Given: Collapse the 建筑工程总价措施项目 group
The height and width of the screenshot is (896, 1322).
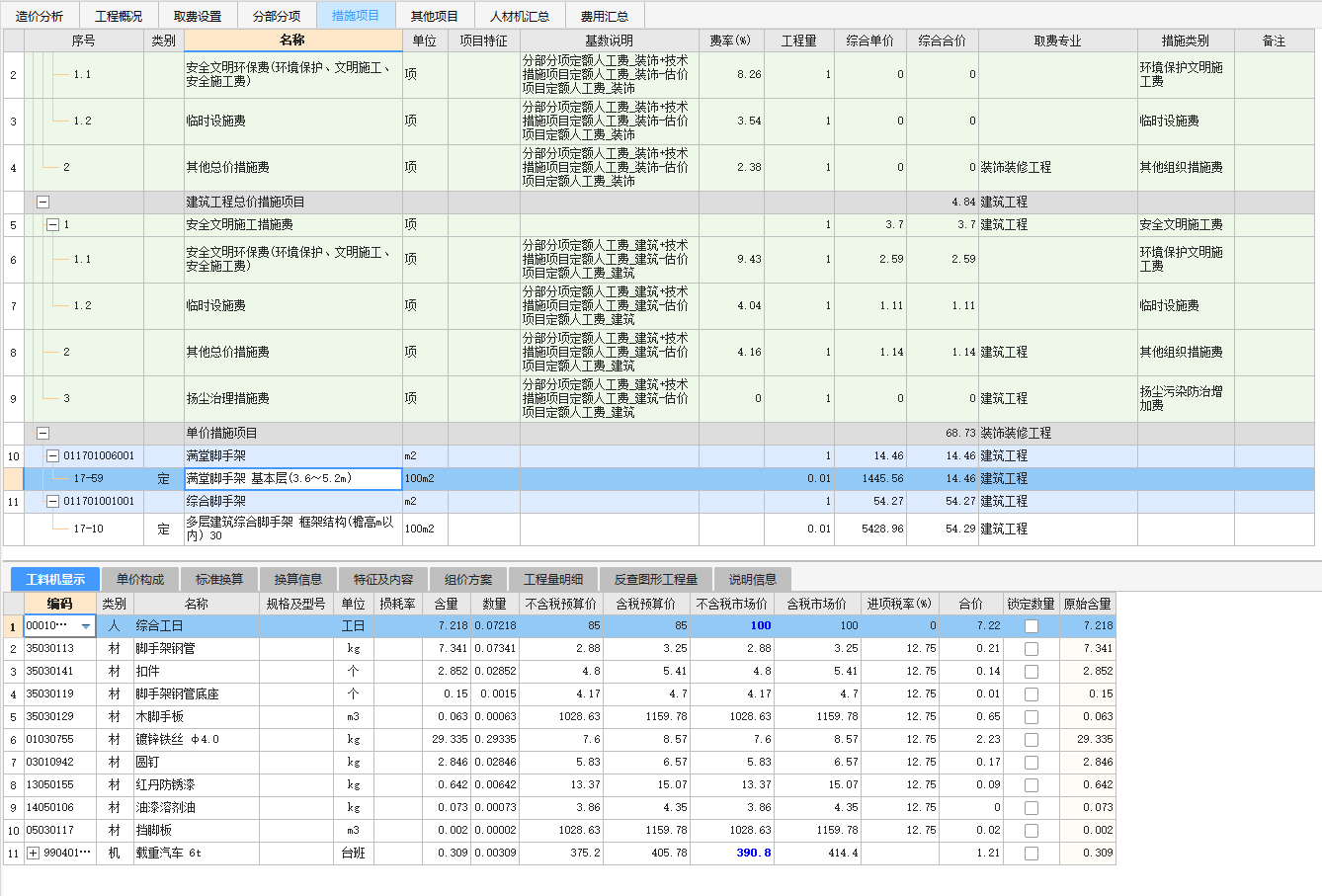Looking at the screenshot, I should [x=42, y=202].
